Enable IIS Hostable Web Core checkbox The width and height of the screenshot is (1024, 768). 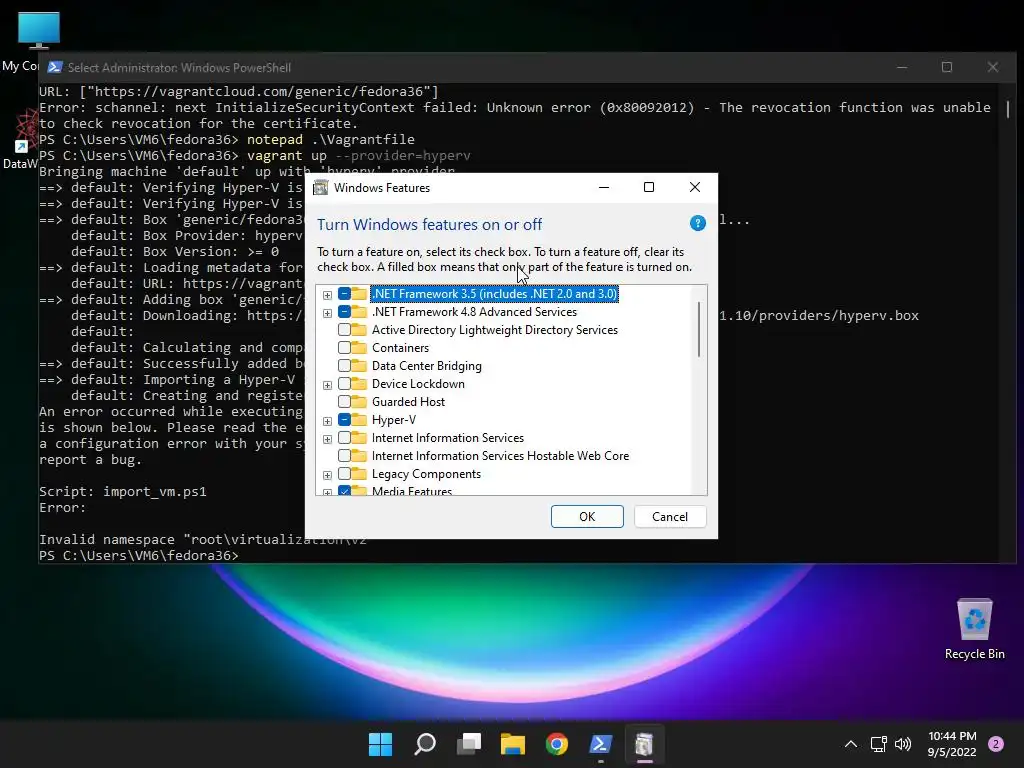coord(344,456)
